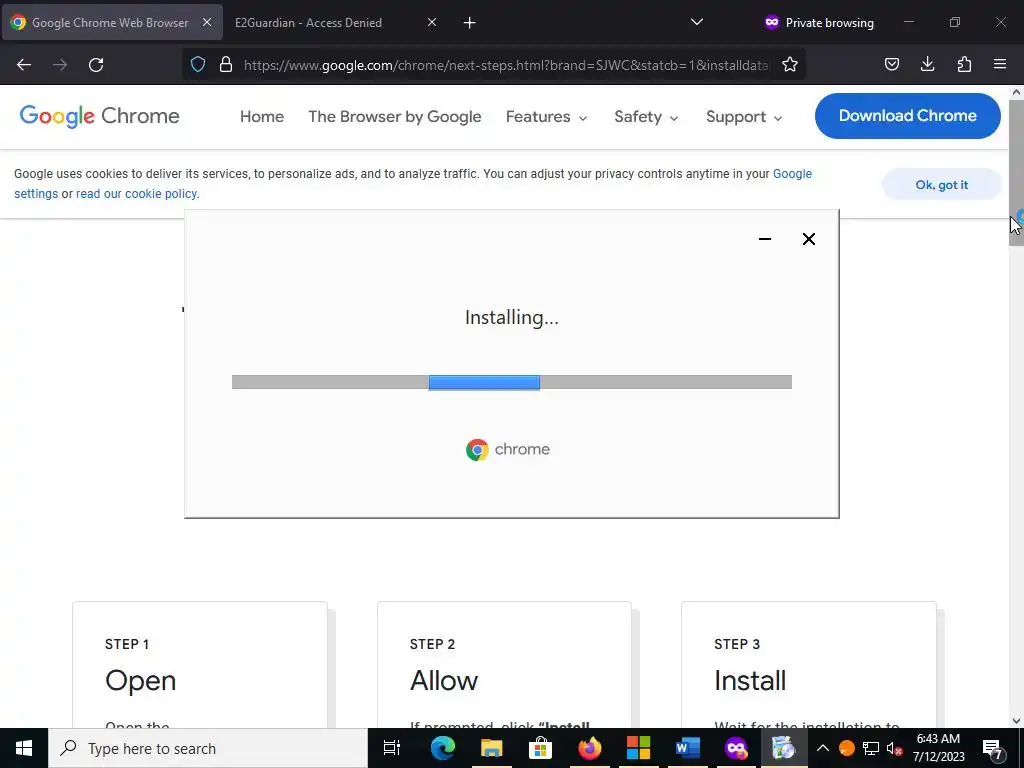Switch to E2Guardian - Access Denied tab
The width and height of the screenshot is (1024, 768).
[334, 22]
